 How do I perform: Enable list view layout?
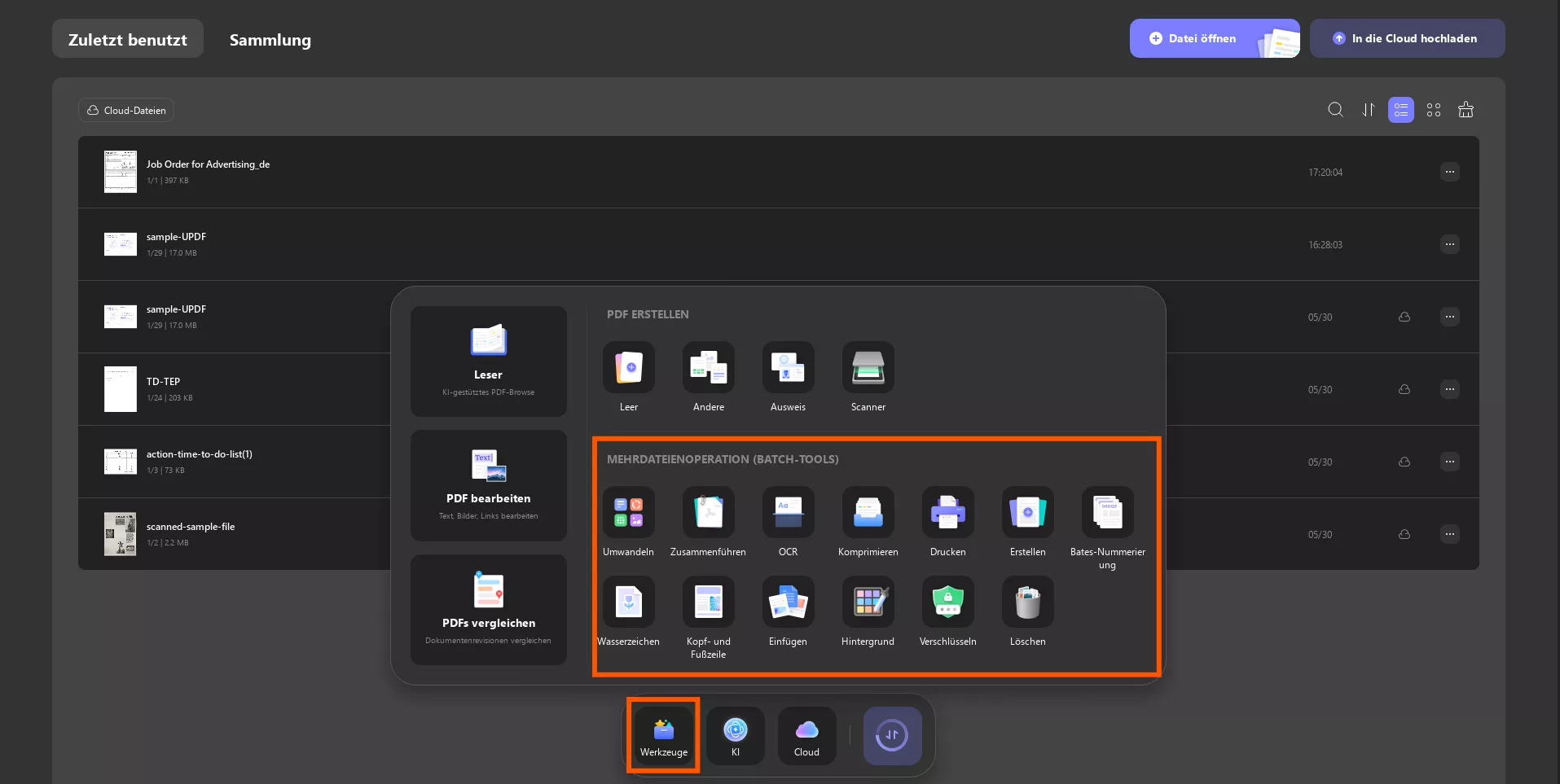tap(1400, 110)
